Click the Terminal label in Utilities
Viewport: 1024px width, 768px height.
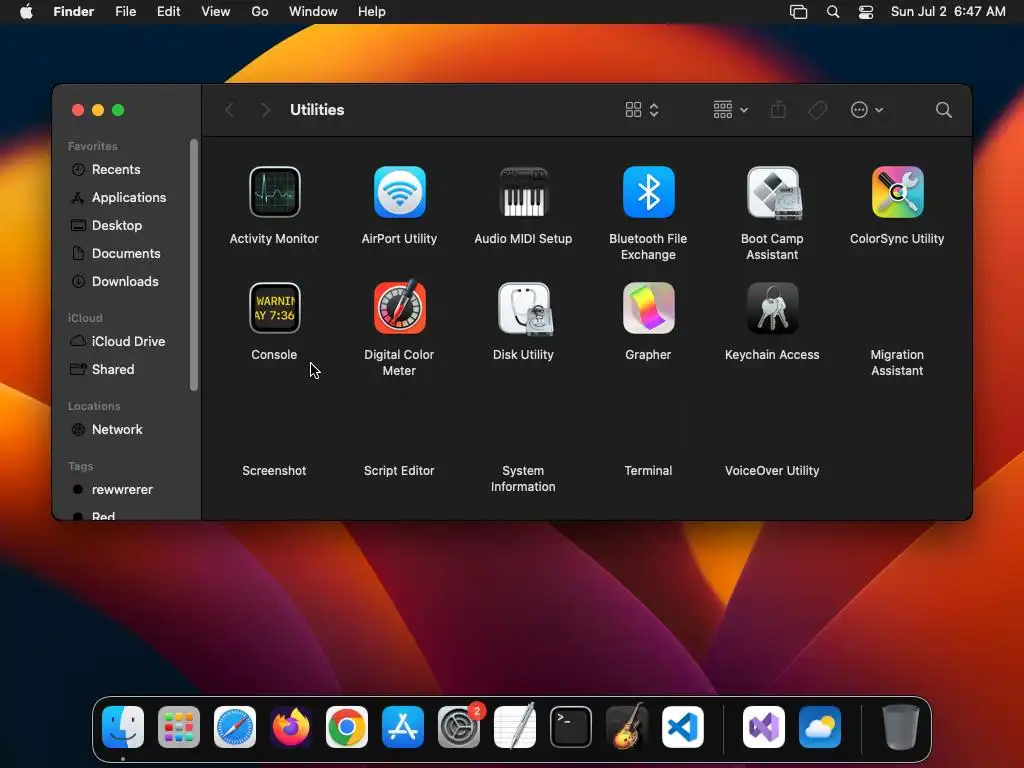click(648, 470)
